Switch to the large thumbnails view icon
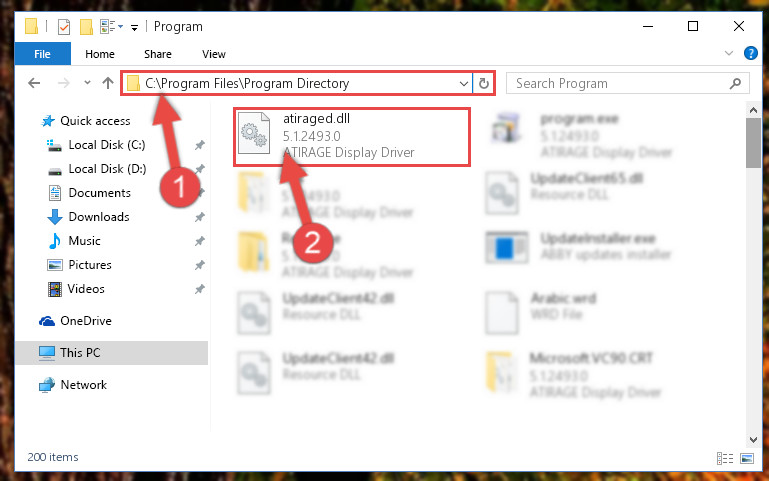The image size is (769, 481). (x=747, y=458)
